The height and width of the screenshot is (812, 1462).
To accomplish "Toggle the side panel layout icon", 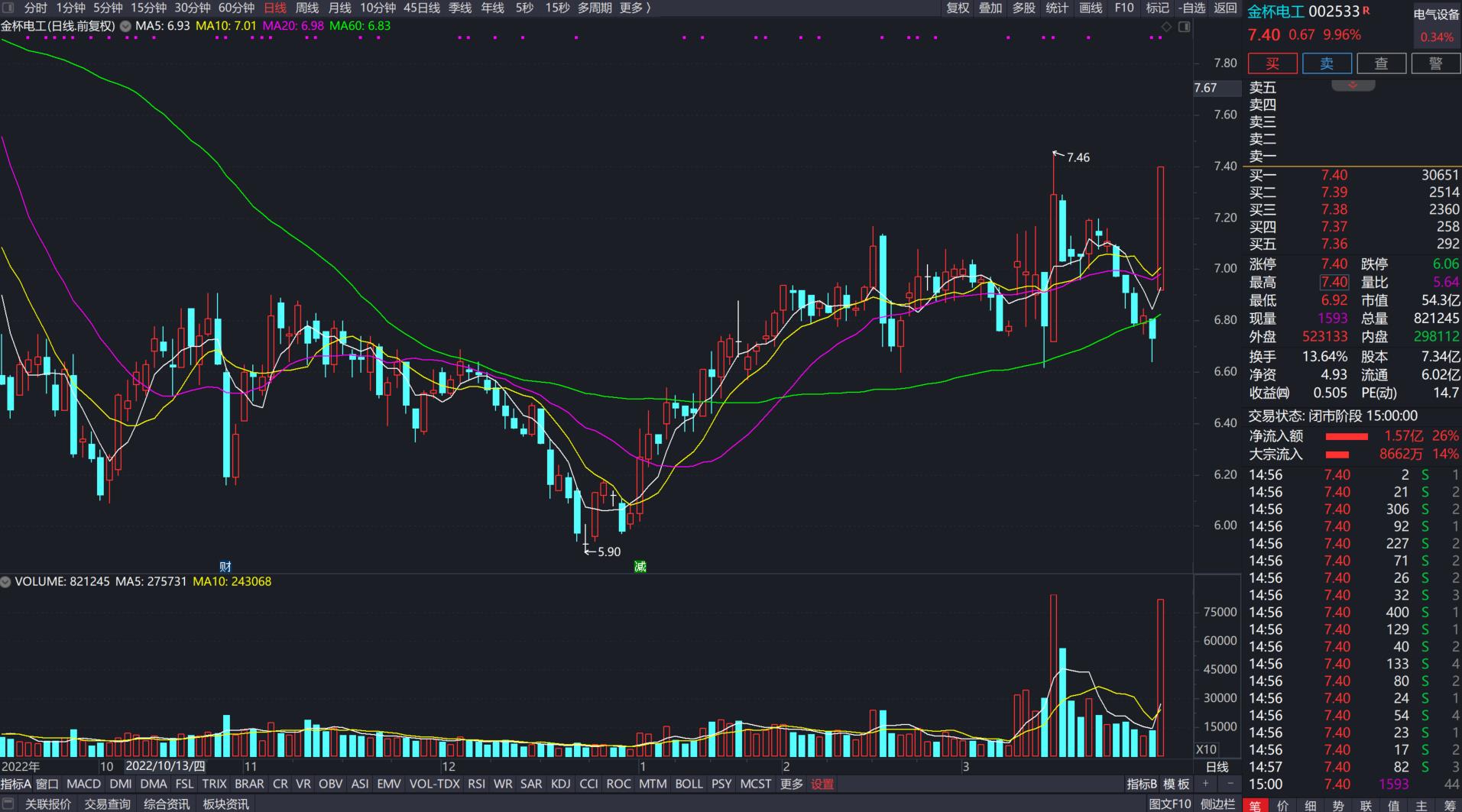I will click(1184, 27).
